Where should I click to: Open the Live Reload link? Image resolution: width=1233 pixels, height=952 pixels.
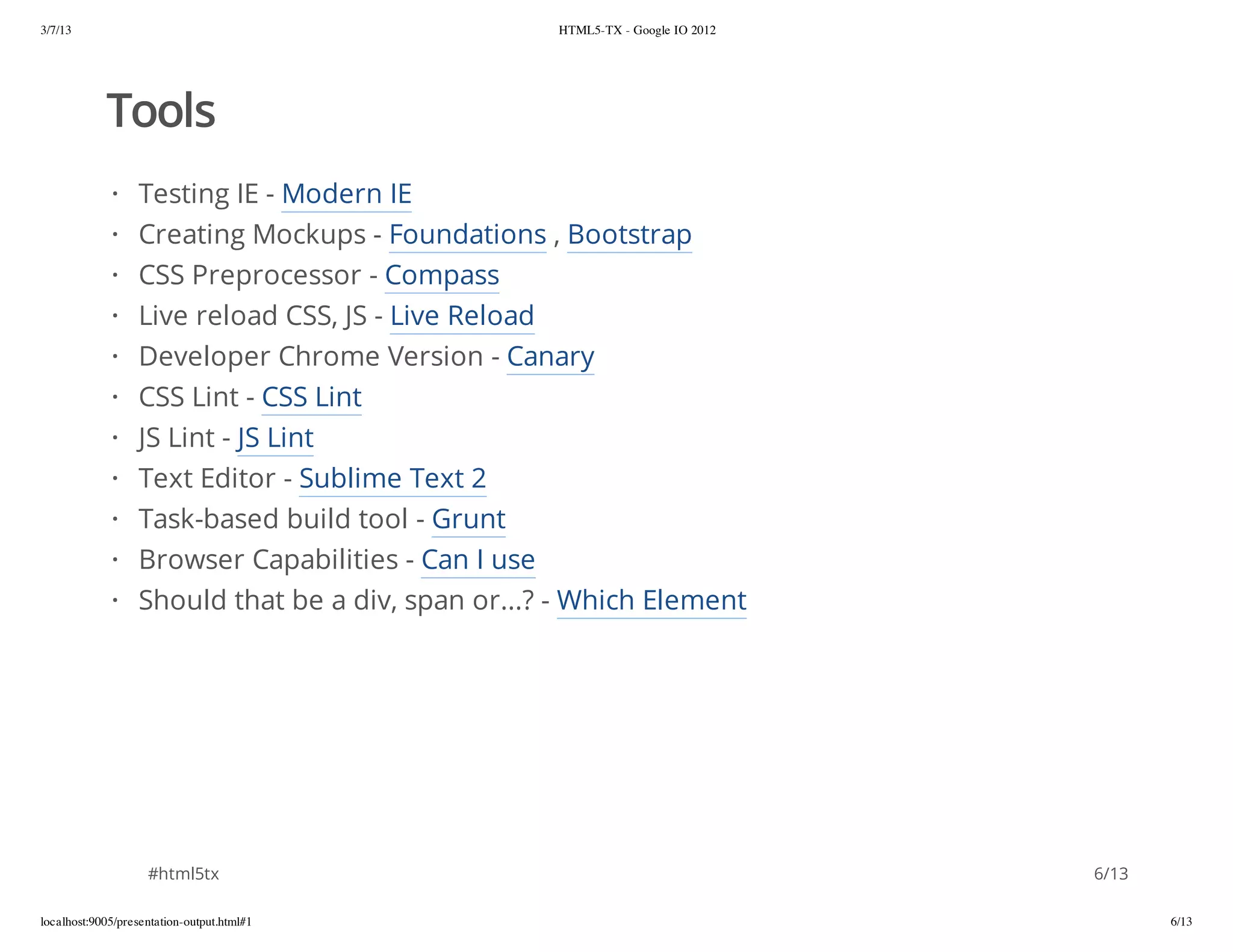pyautogui.click(x=462, y=316)
